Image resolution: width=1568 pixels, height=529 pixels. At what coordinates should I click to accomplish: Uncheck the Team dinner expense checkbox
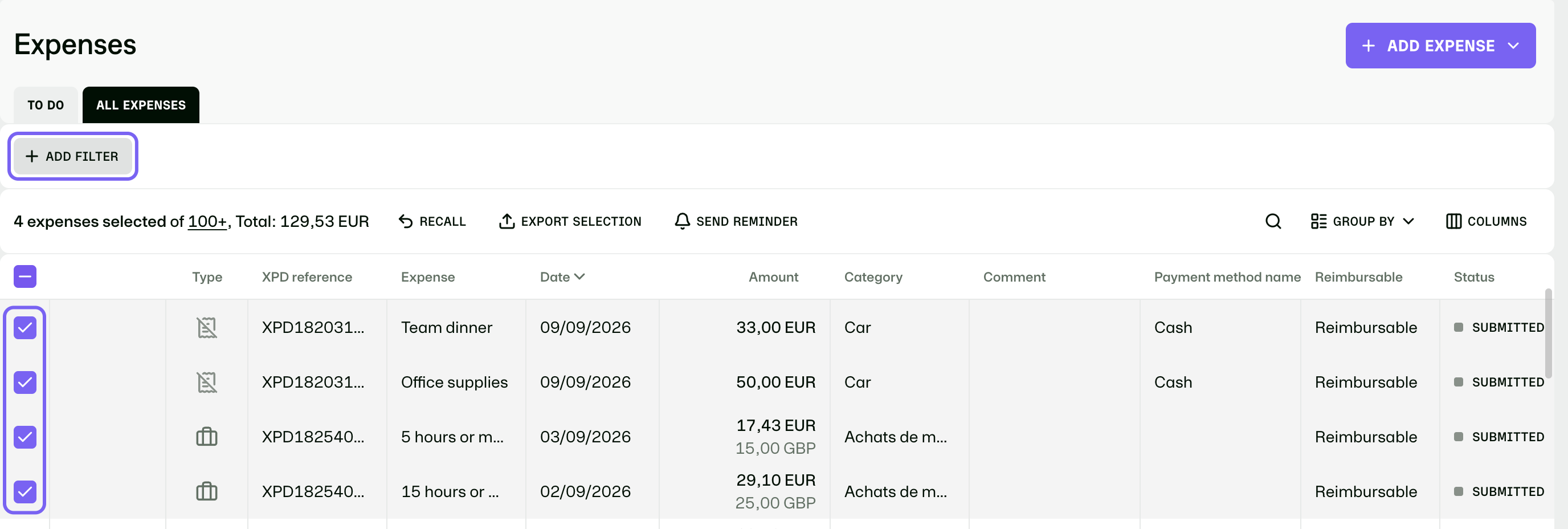click(25, 328)
